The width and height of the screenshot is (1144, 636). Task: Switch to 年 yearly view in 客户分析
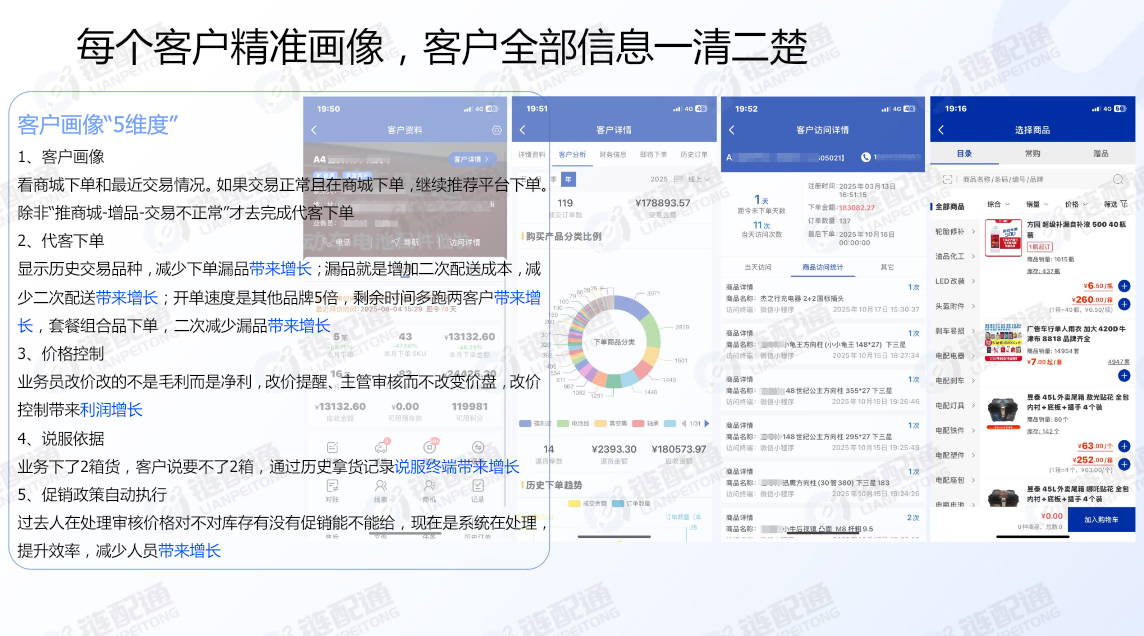(x=567, y=180)
